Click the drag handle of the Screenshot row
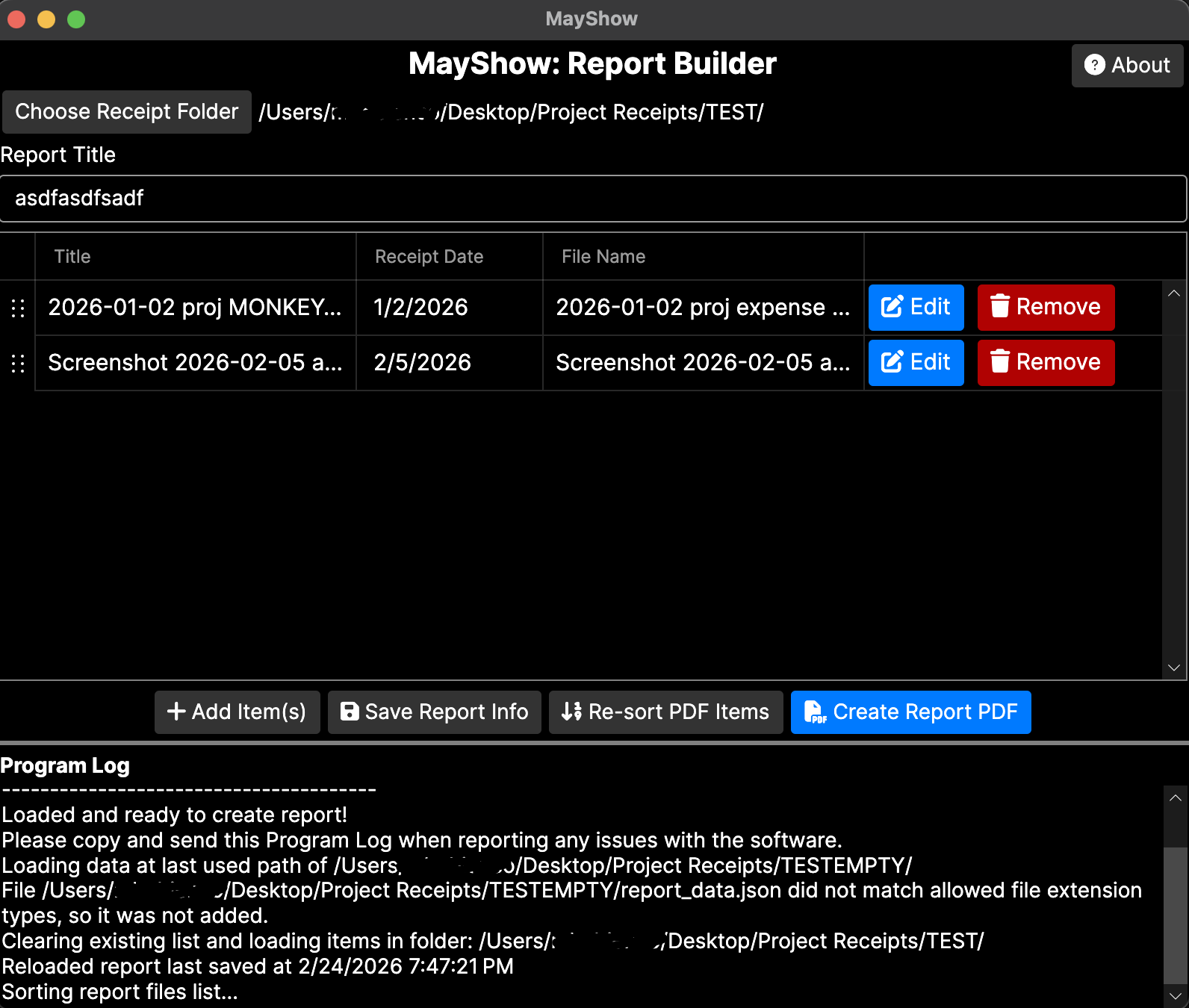 tap(18, 363)
